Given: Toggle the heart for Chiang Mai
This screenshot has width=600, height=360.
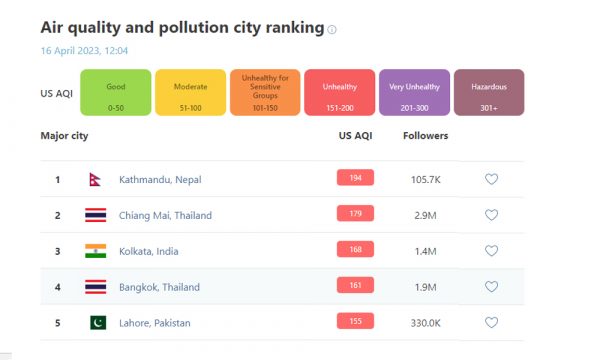Looking at the screenshot, I should pos(491,215).
